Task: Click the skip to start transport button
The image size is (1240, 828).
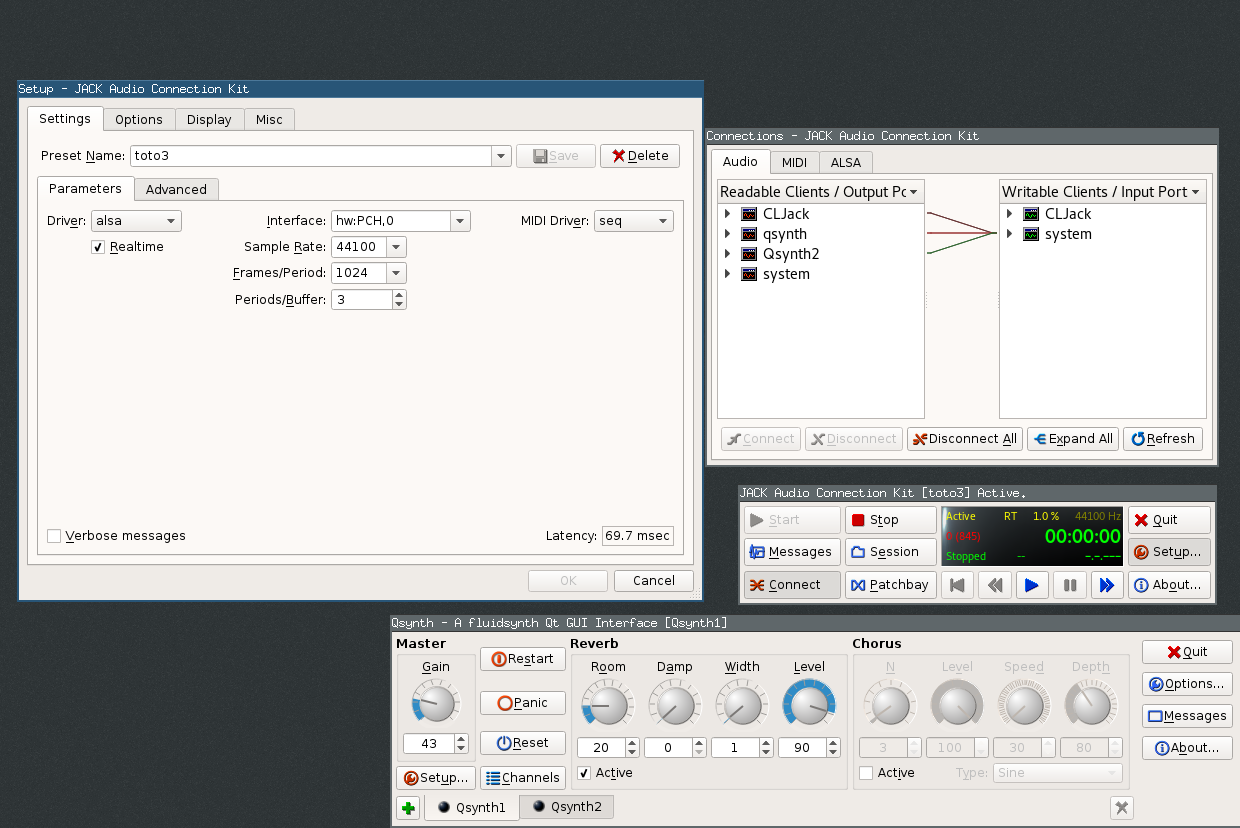Action: pos(958,585)
